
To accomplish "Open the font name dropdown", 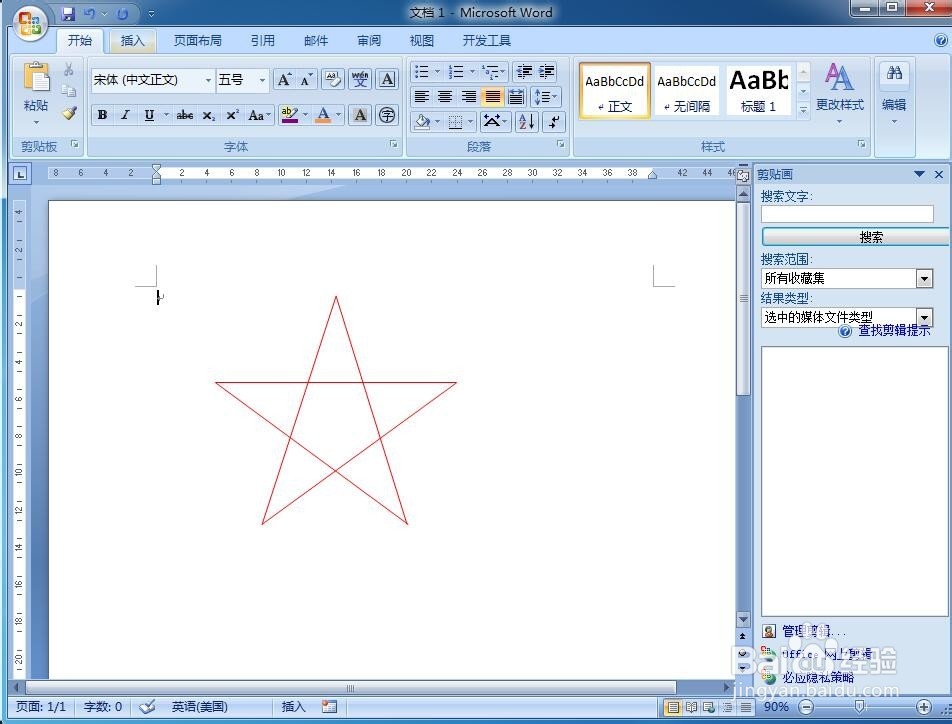I will click(x=208, y=80).
